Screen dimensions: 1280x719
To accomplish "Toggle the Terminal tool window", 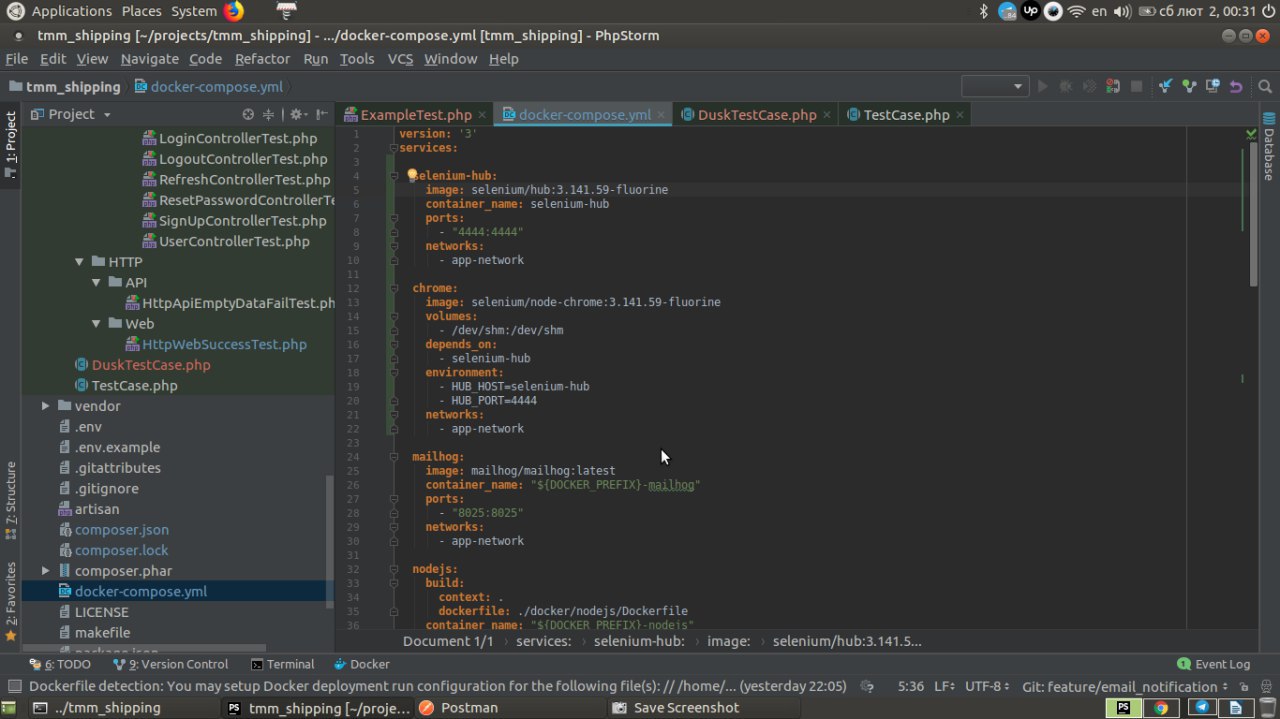I will point(283,664).
